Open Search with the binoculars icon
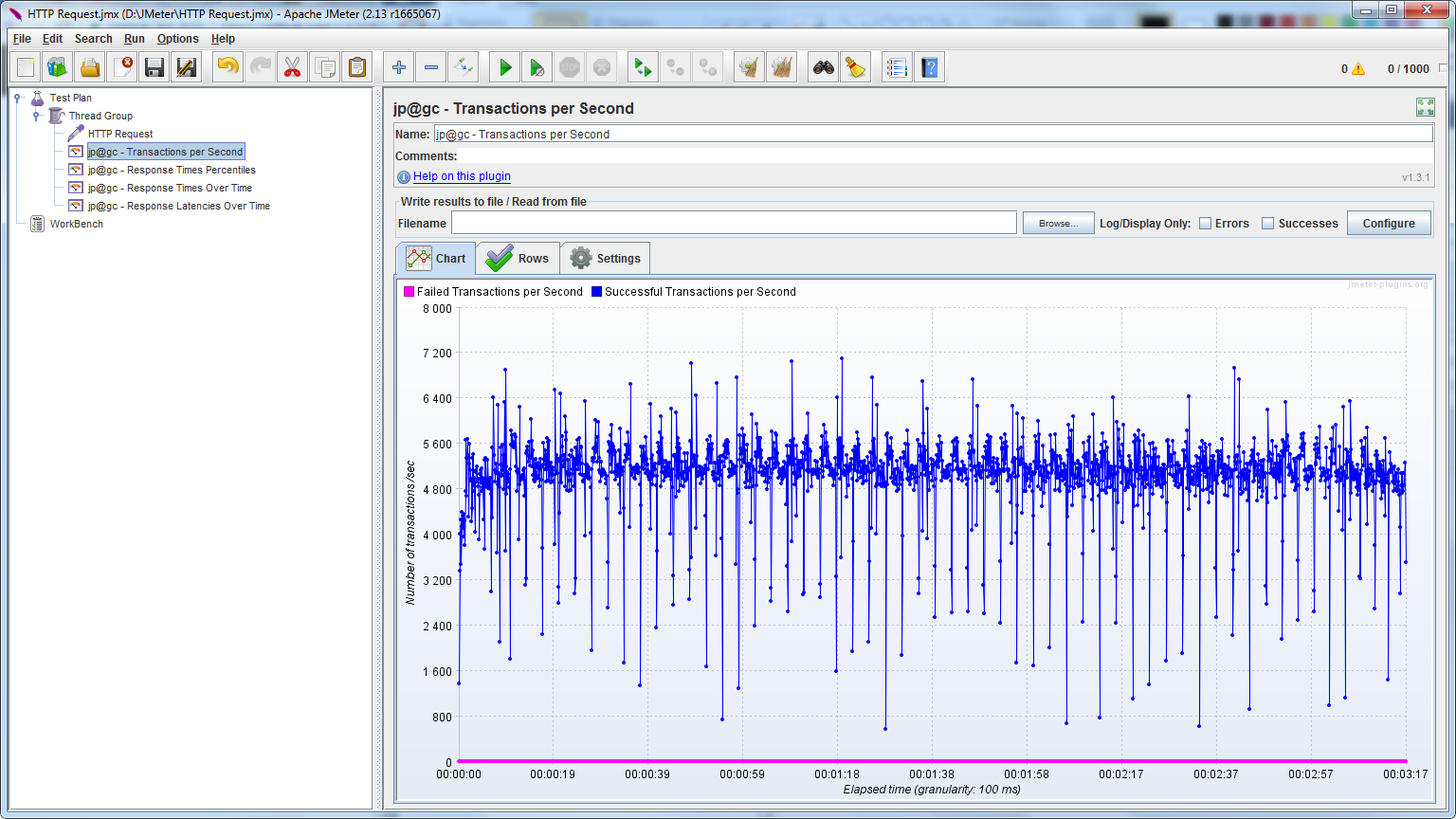Viewport: 1456px width, 819px height. [824, 67]
